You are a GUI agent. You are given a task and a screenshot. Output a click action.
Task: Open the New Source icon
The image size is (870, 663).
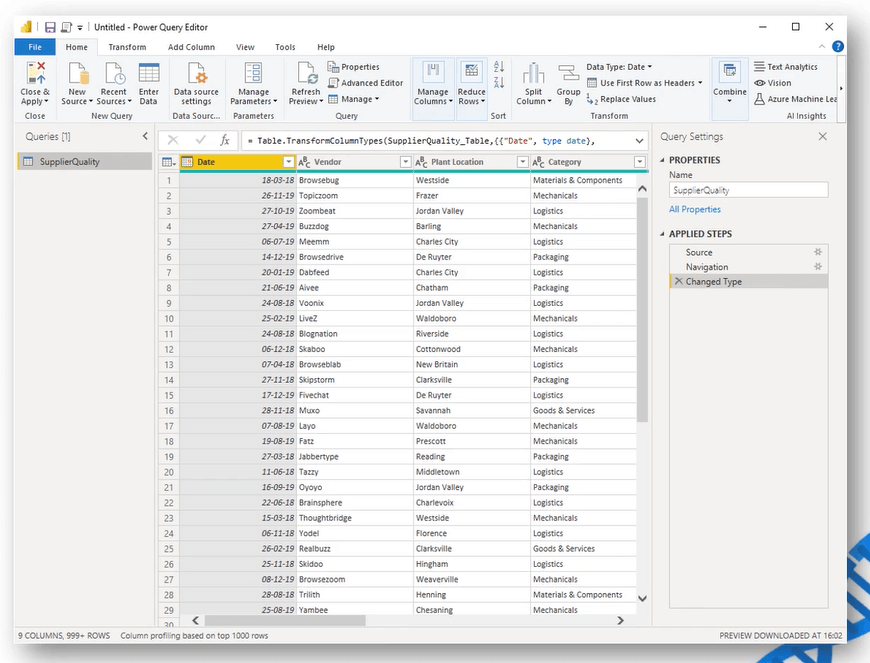78,73
